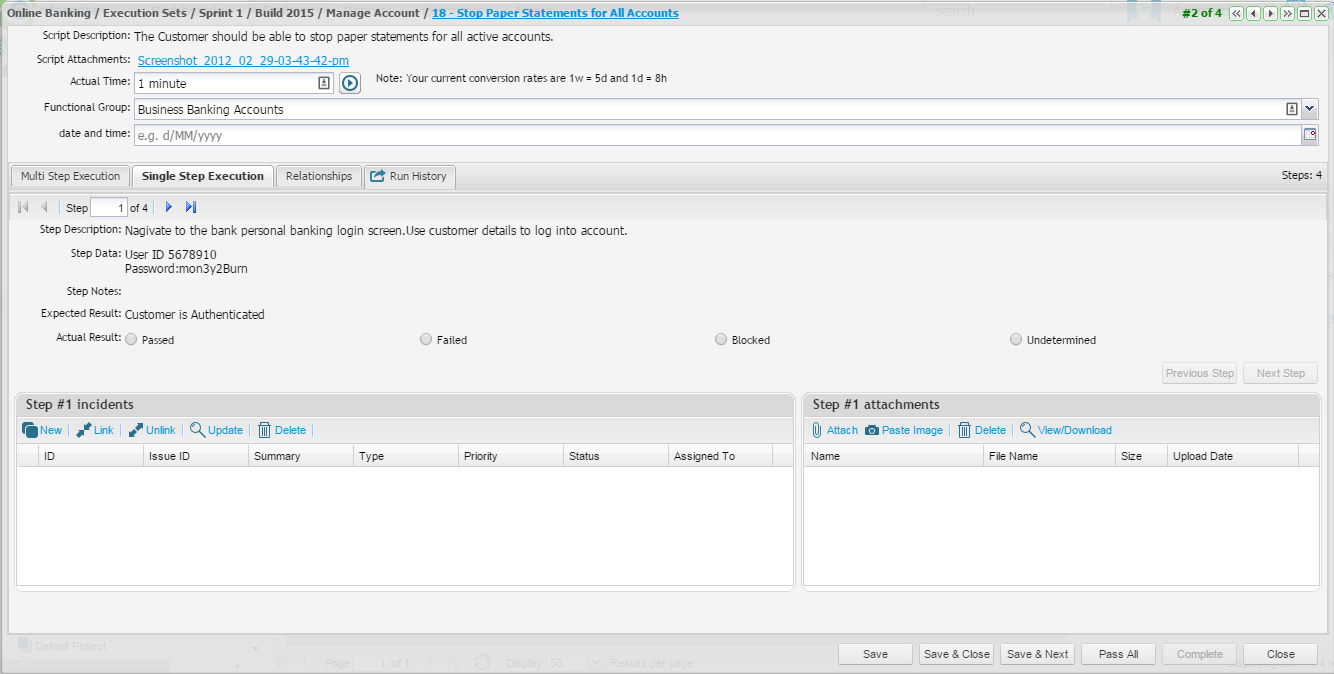Open the date and time calendar picker

[x=1309, y=135]
